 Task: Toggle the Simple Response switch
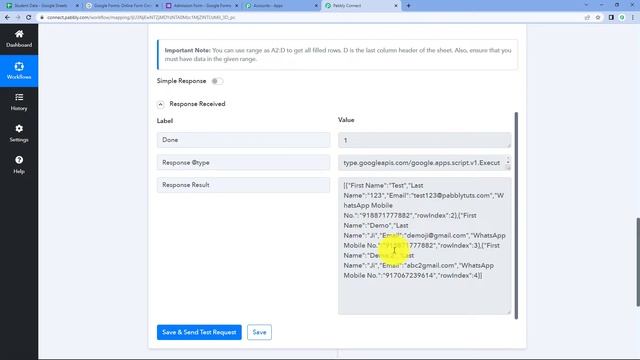click(217, 81)
